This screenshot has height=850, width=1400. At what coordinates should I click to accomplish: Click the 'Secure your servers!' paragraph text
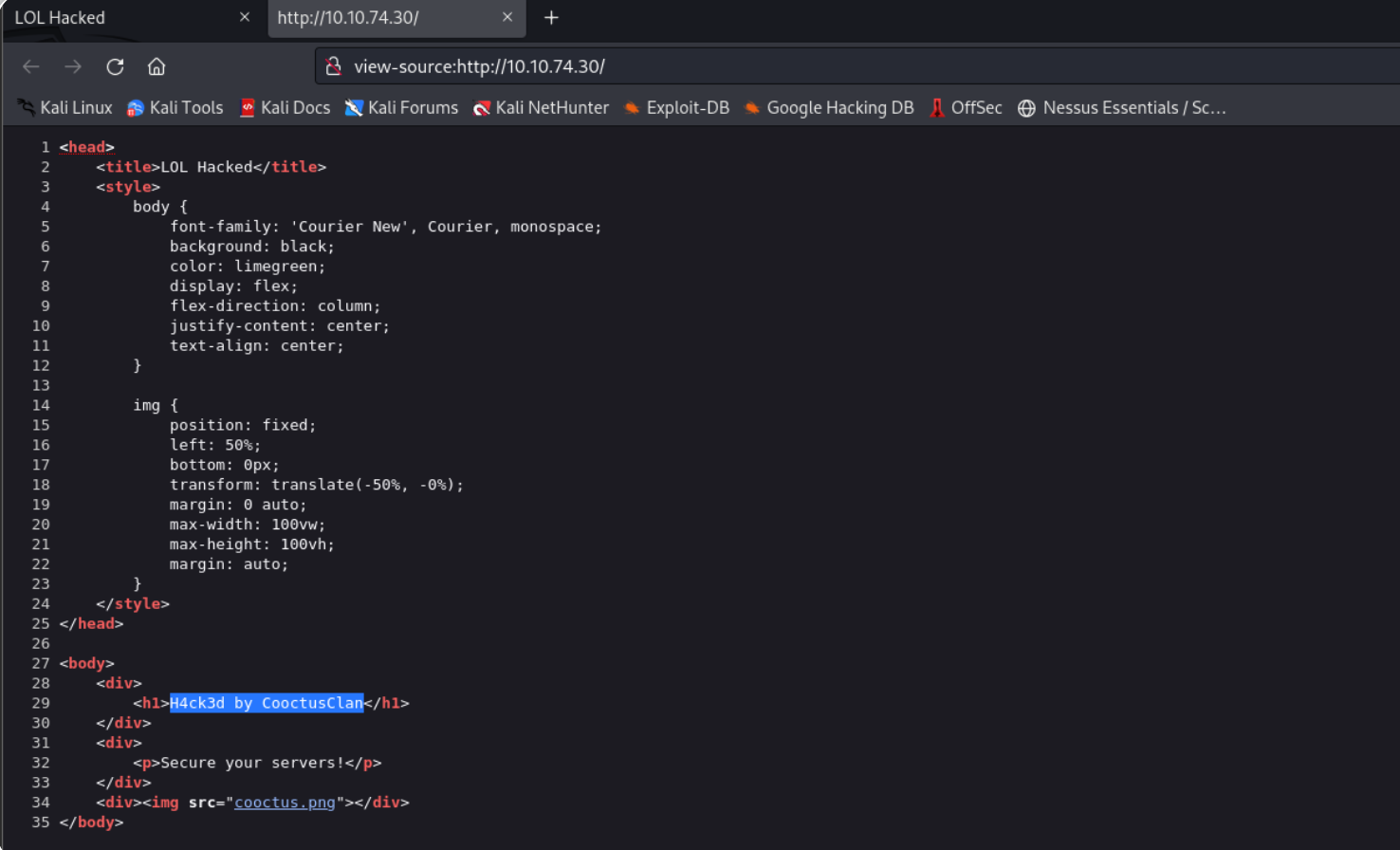click(253, 763)
